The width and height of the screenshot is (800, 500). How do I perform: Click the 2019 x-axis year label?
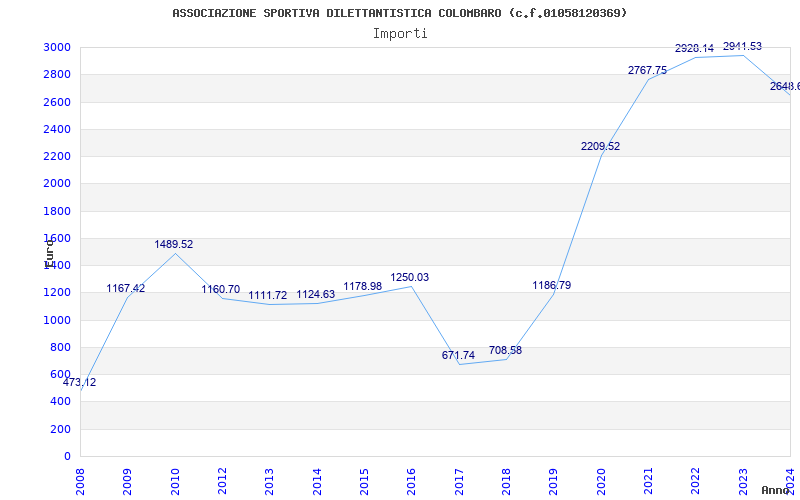coord(554,481)
